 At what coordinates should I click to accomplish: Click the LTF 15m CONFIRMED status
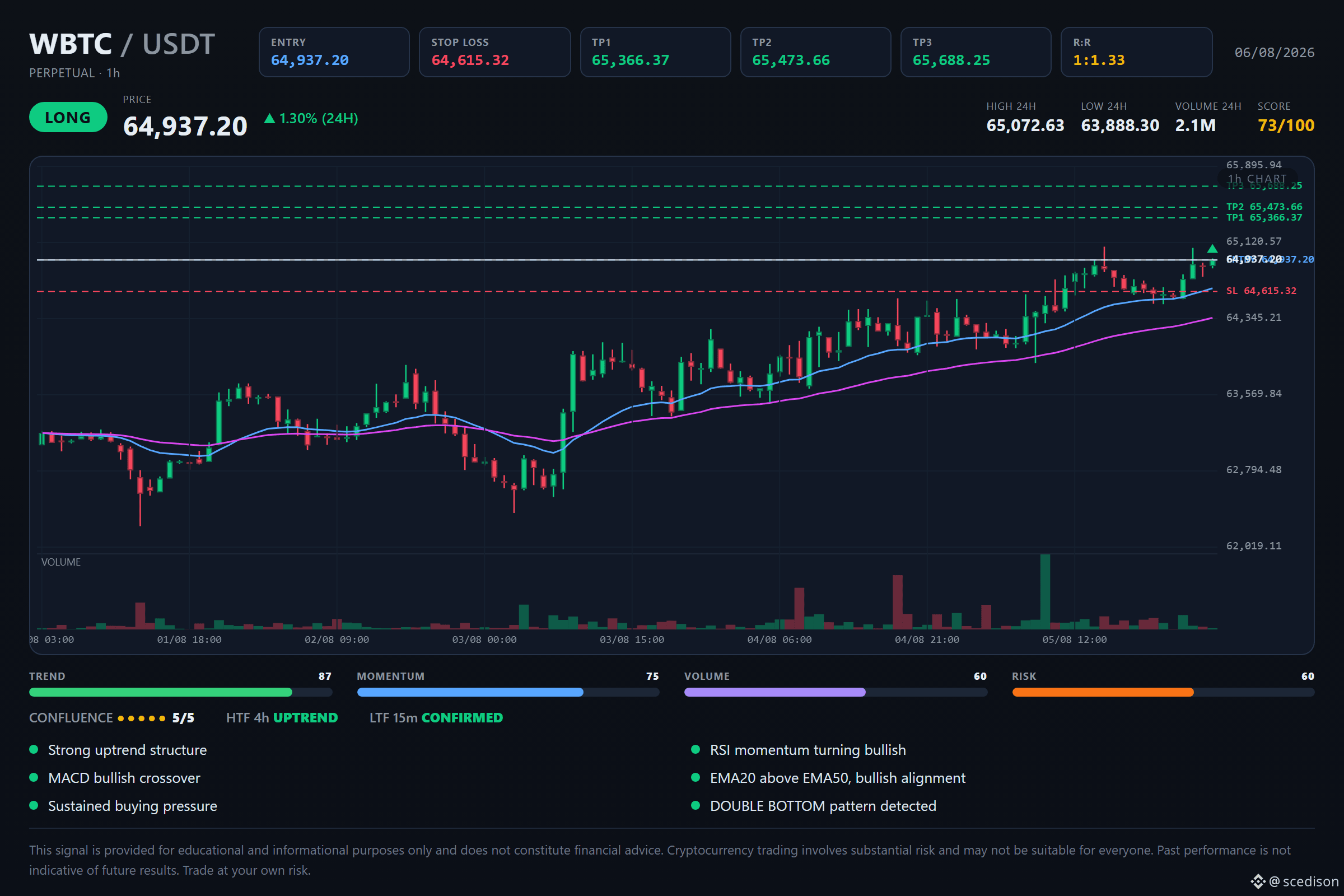(x=436, y=718)
